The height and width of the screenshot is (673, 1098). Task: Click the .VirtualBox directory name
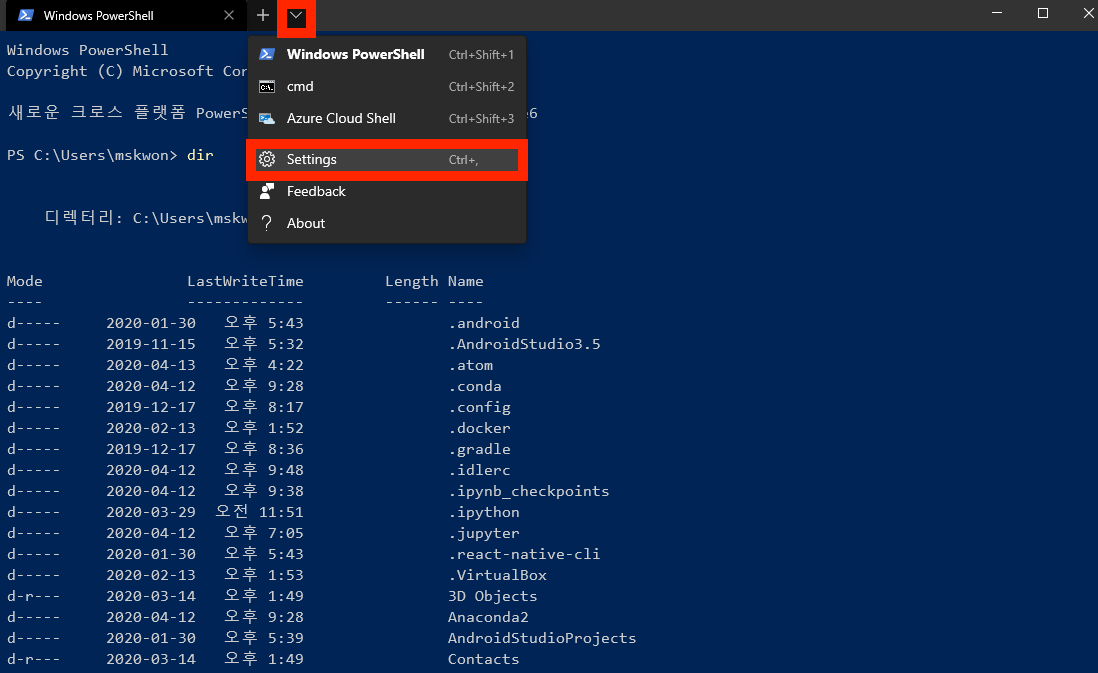(497, 575)
